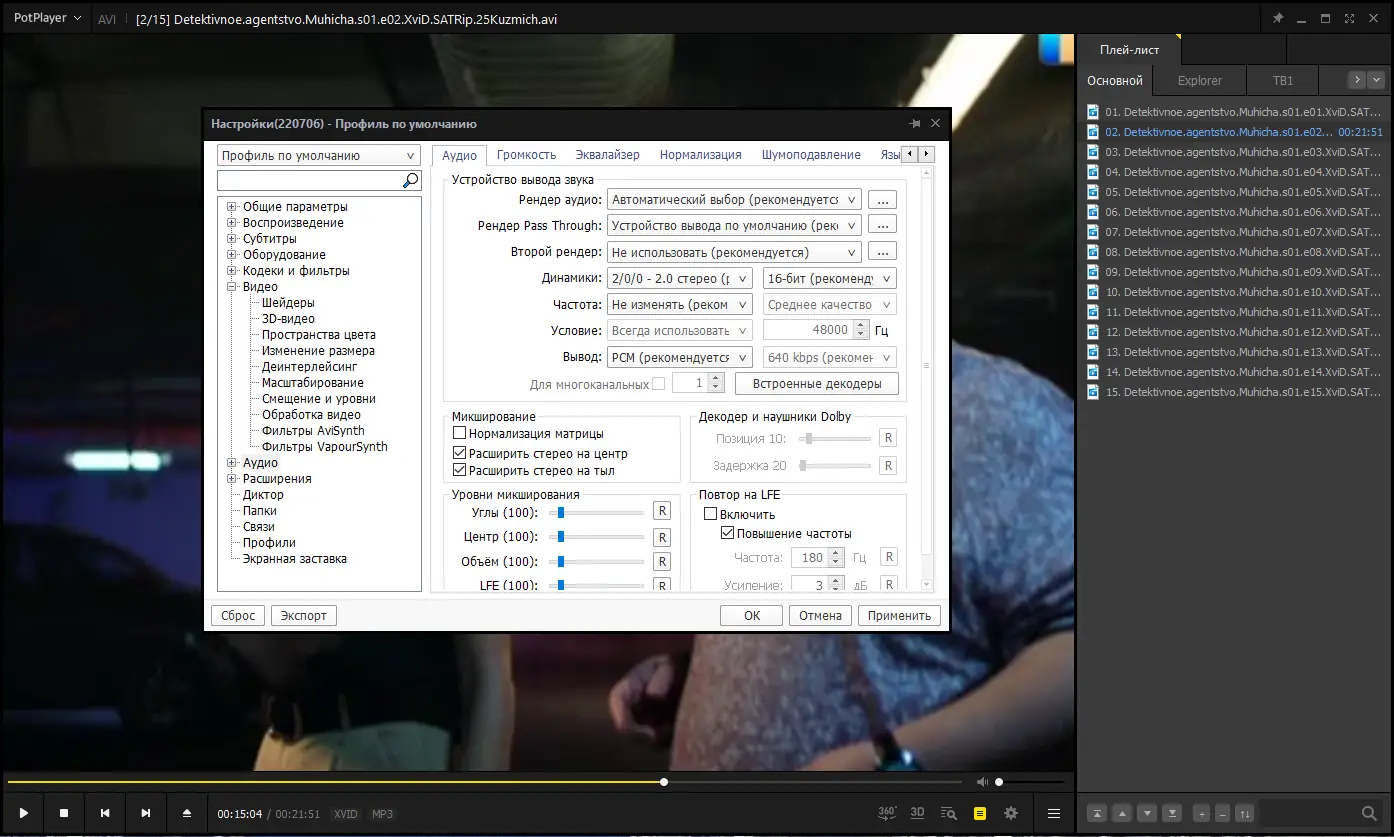This screenshot has height=837, width=1394.
Task: Open the Шумоподавление tab
Action: point(810,155)
